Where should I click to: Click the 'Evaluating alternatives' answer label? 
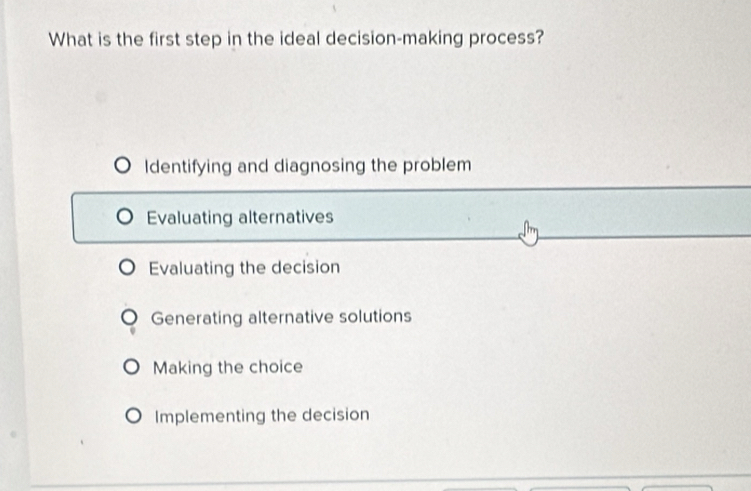[x=240, y=217]
